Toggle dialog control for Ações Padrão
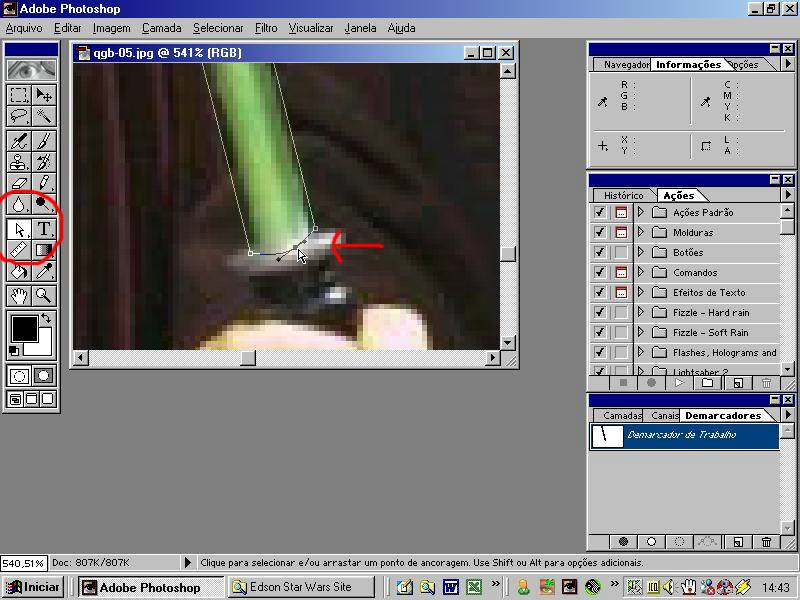The width and height of the screenshot is (800, 600). pyautogui.click(x=621, y=212)
